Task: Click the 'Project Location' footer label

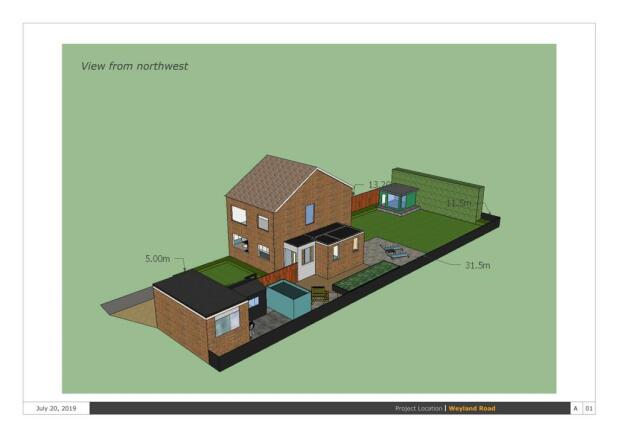Action: click(419, 409)
